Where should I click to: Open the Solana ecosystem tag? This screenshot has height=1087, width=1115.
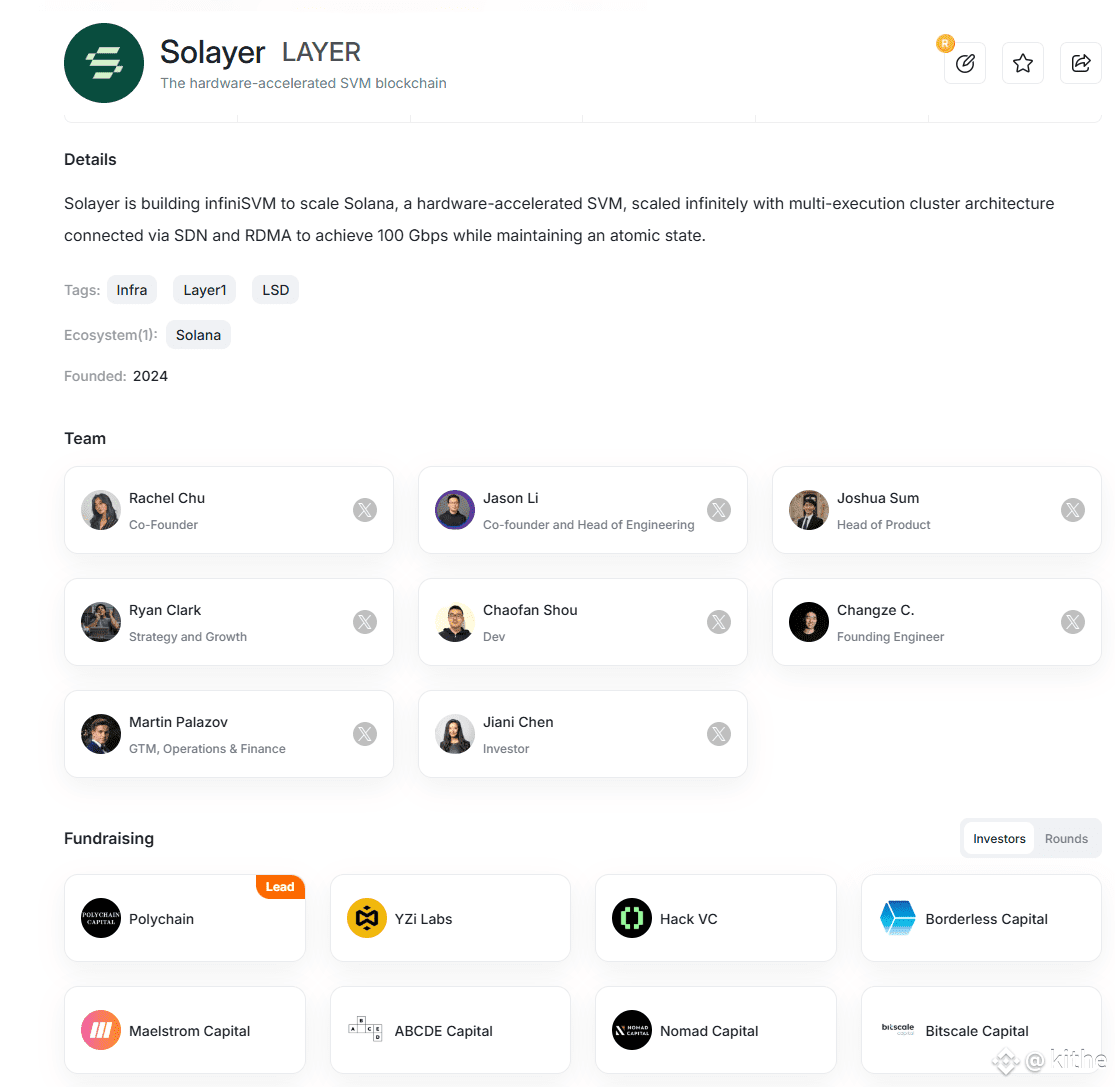pyautogui.click(x=198, y=335)
